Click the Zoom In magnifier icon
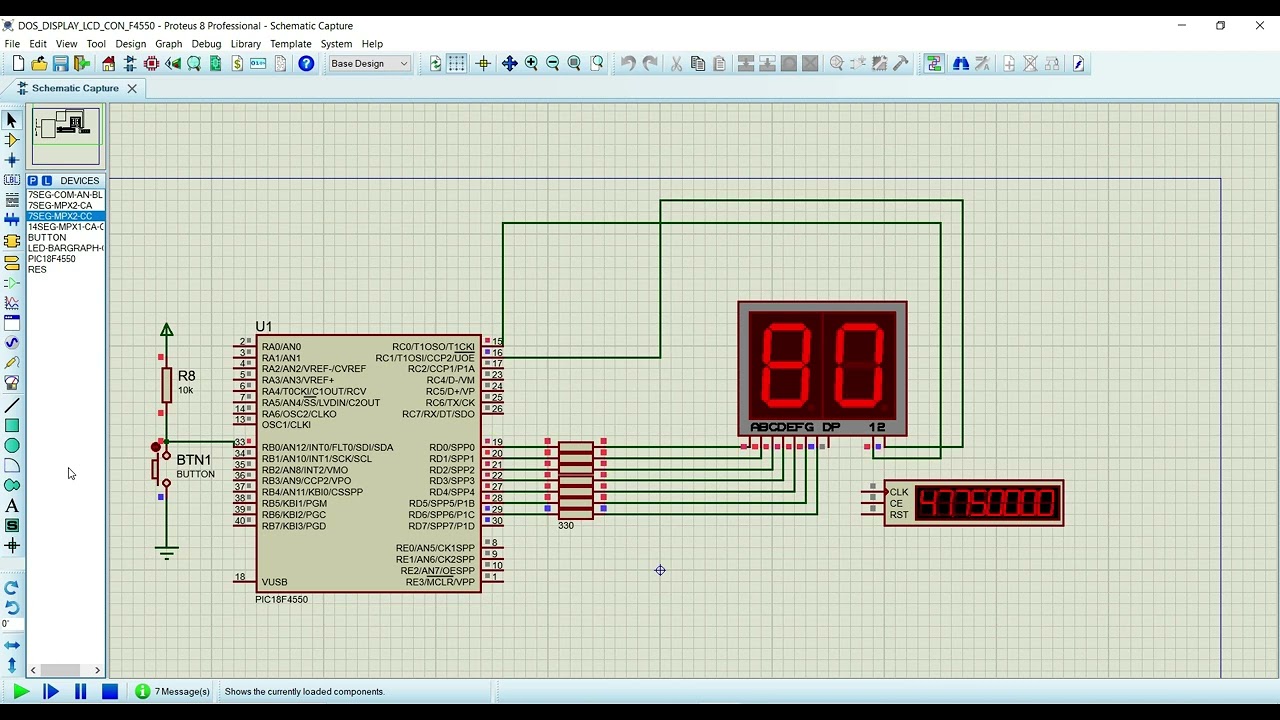 click(531, 64)
